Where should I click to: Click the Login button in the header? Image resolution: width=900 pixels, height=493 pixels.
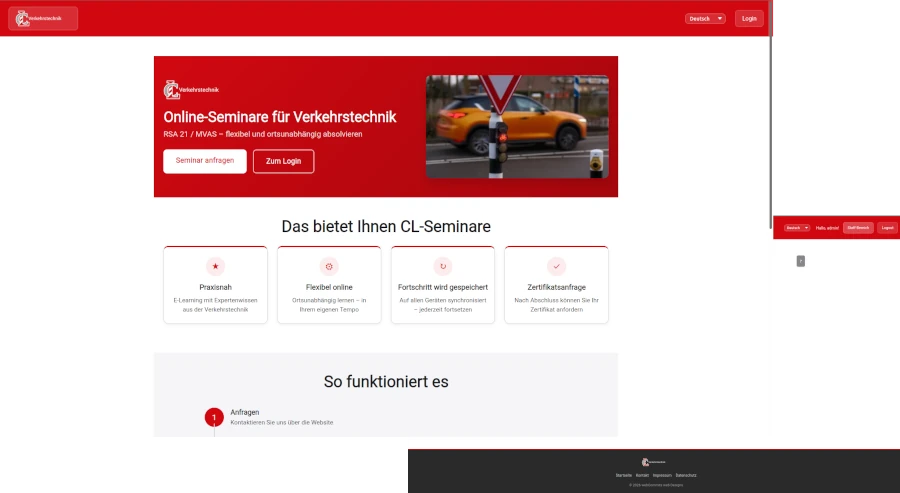(749, 19)
